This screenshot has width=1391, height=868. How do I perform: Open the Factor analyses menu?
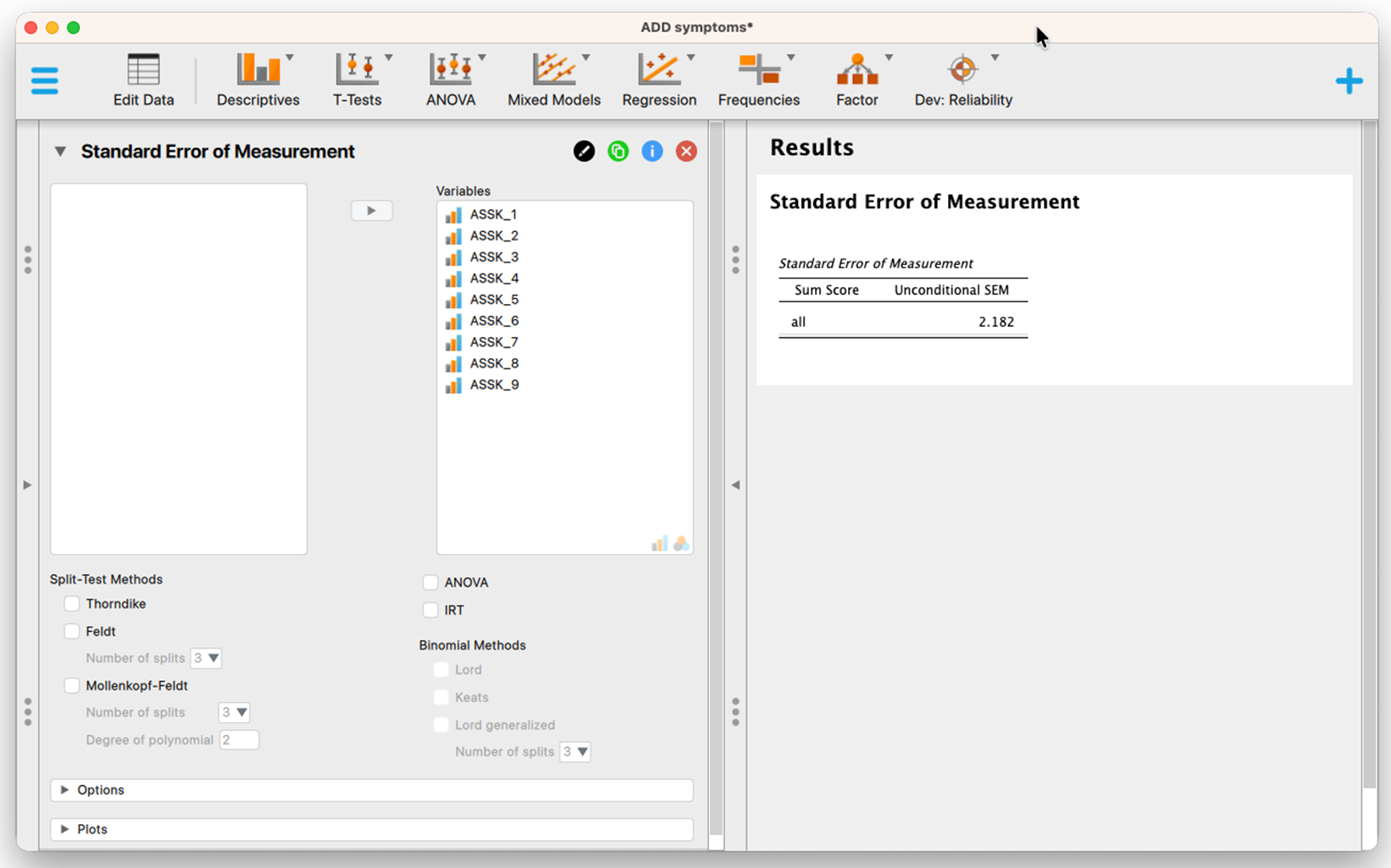coord(857,80)
